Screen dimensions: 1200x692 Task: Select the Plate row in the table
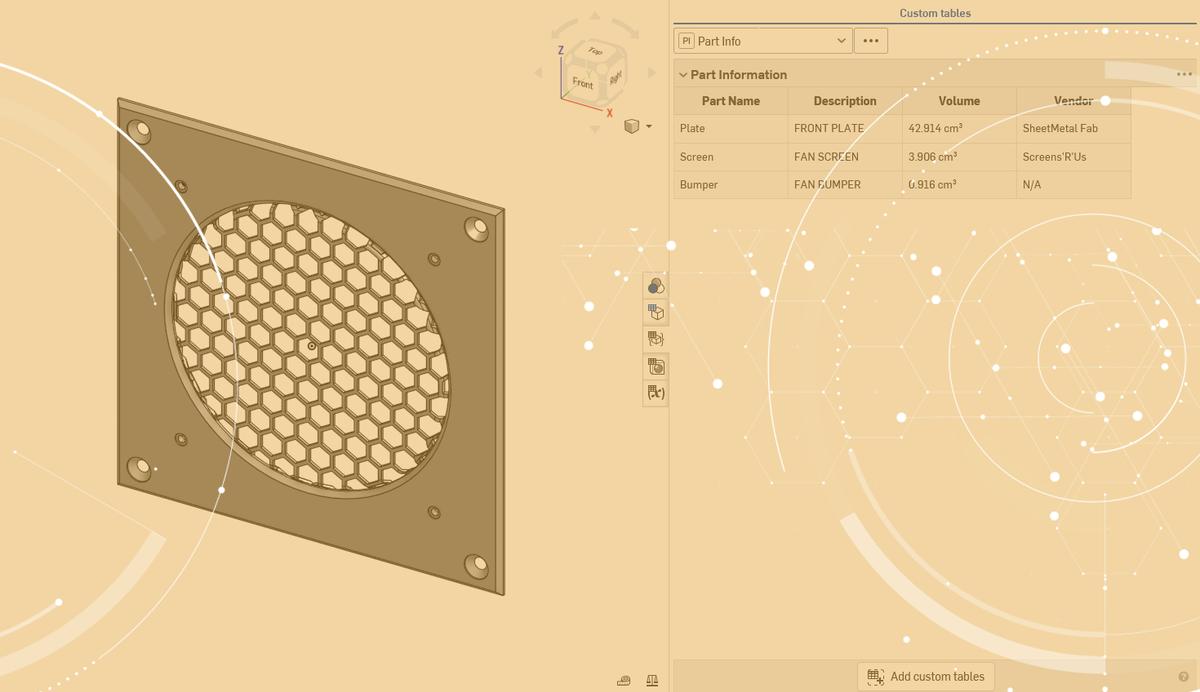(x=730, y=128)
